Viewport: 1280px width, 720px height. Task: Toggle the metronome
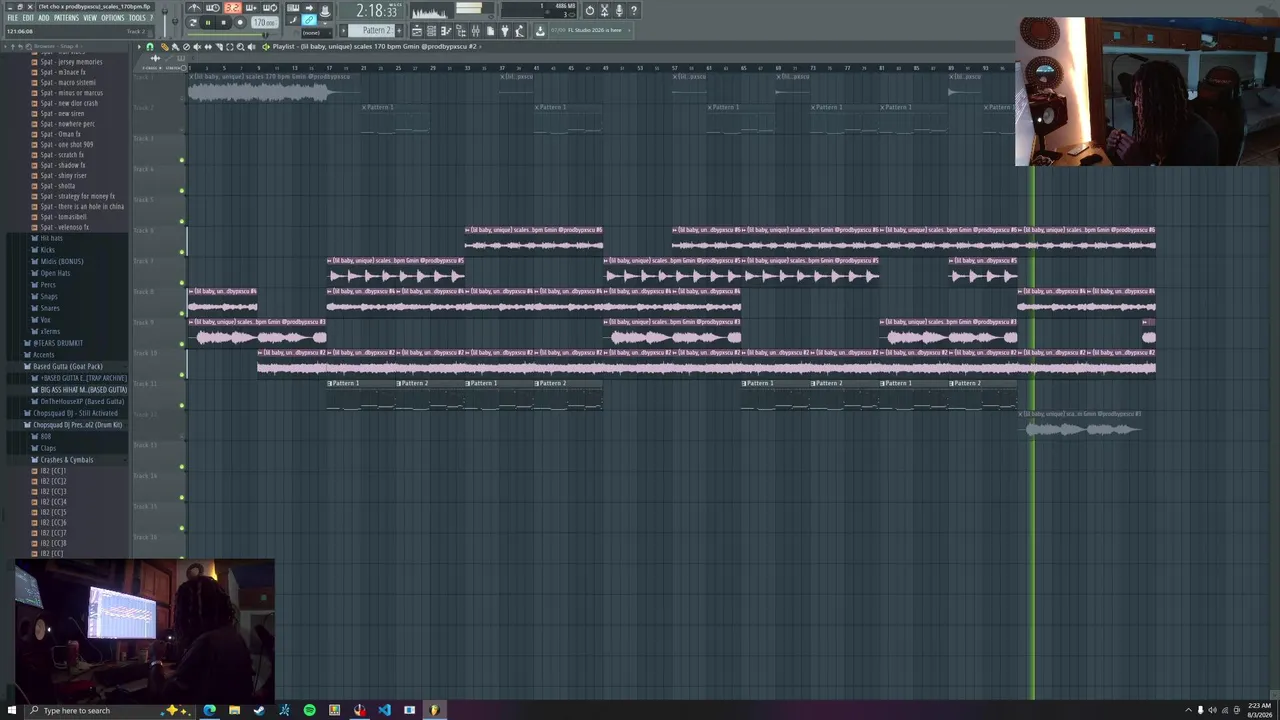(194, 9)
